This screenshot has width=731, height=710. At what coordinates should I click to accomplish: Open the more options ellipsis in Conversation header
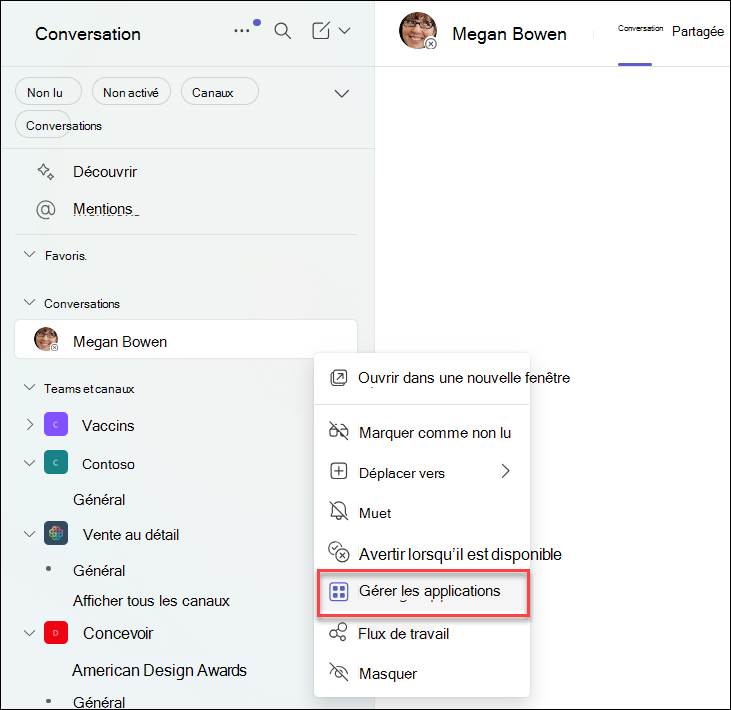pos(241,31)
